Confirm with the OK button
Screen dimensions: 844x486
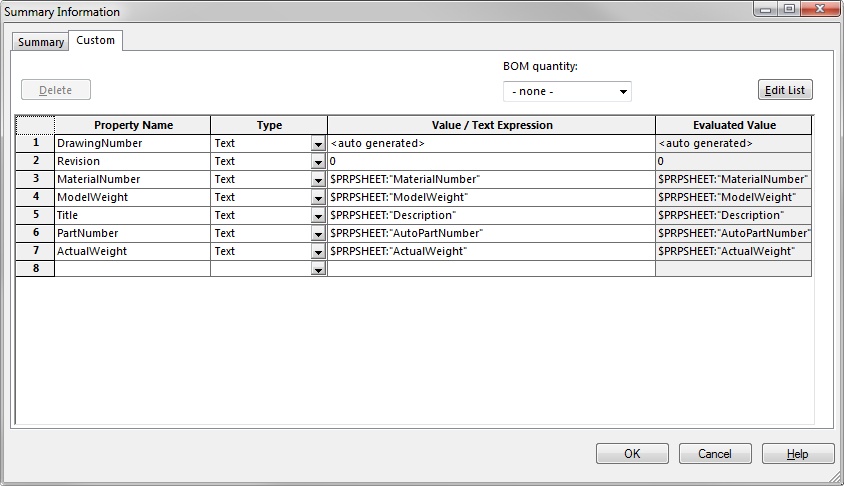(632, 454)
